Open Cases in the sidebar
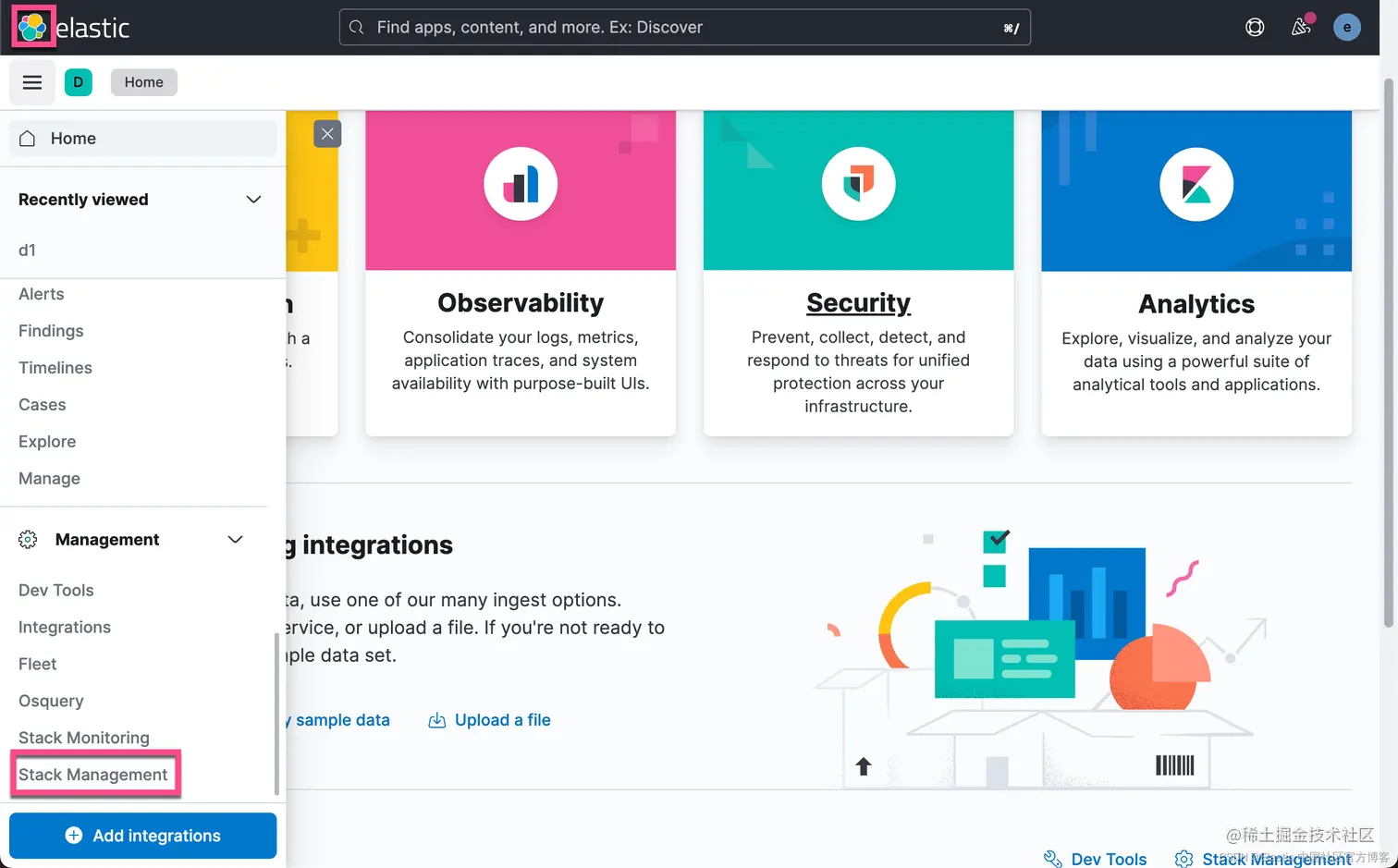The width and height of the screenshot is (1398, 868). [x=43, y=405]
